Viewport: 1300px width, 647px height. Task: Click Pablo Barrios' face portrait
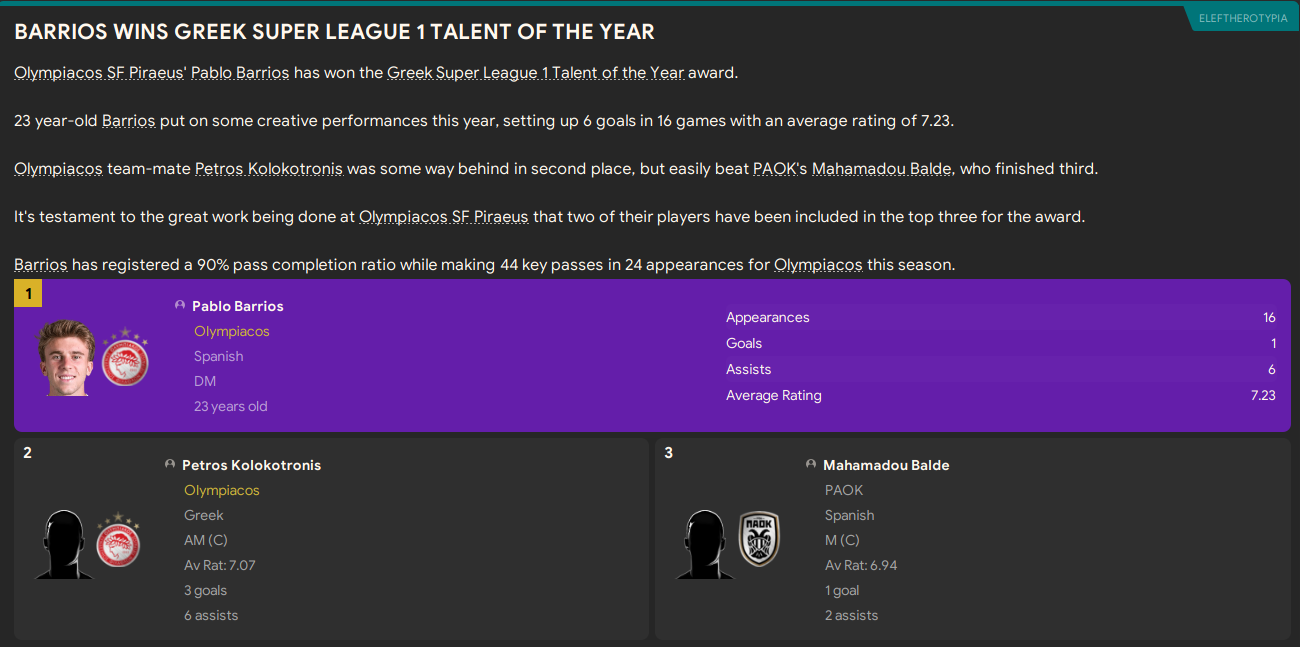(x=66, y=357)
